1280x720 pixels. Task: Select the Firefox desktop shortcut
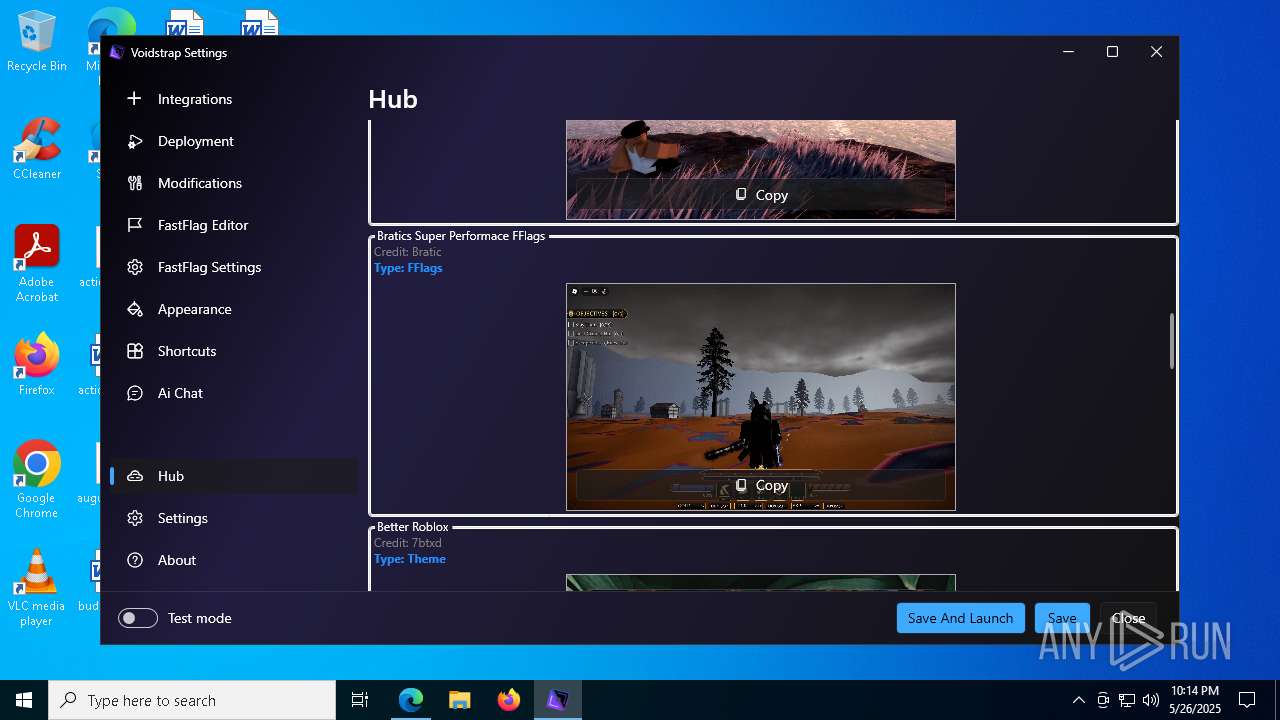[37, 365]
